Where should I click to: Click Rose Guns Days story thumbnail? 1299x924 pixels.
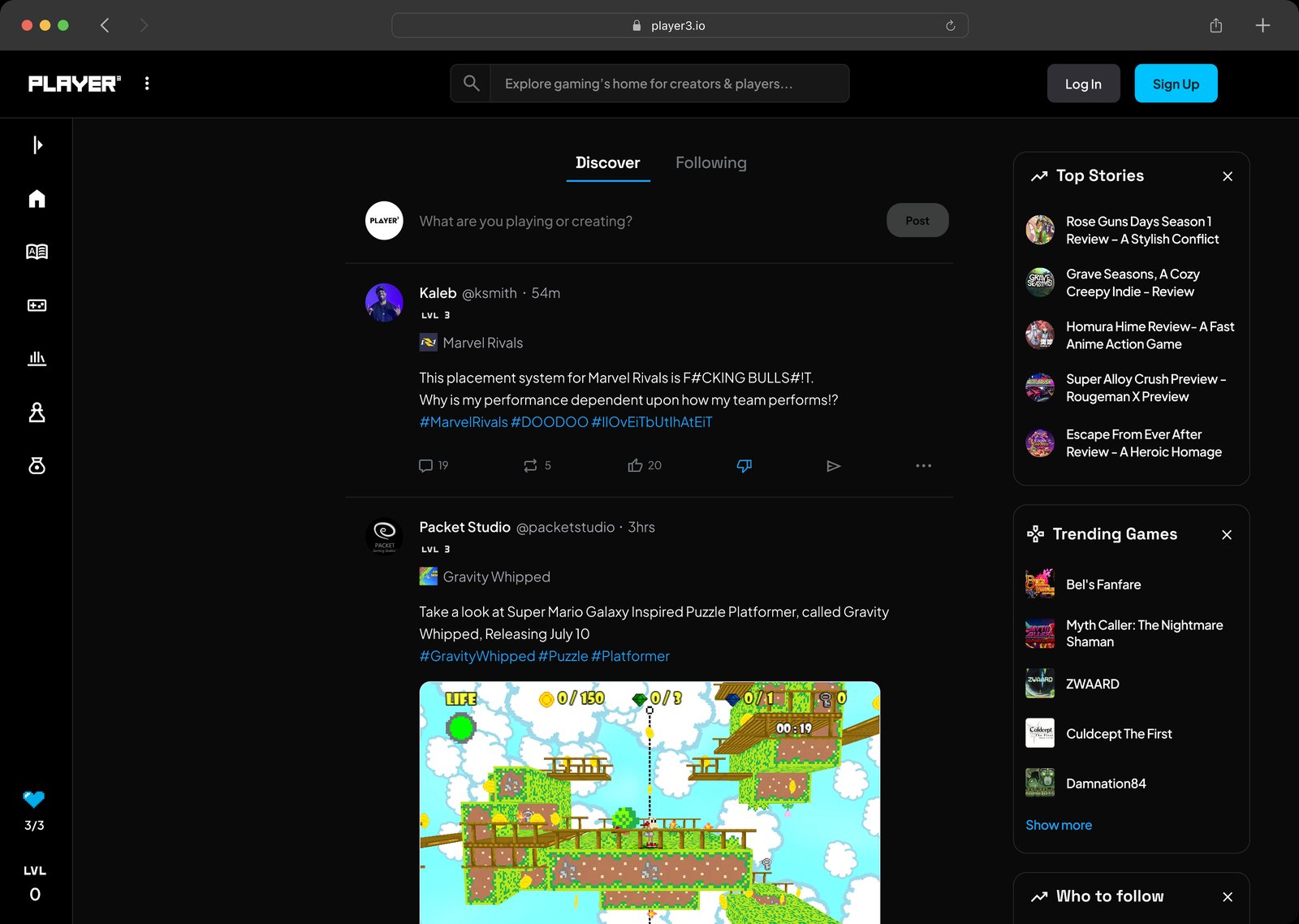[x=1040, y=230]
